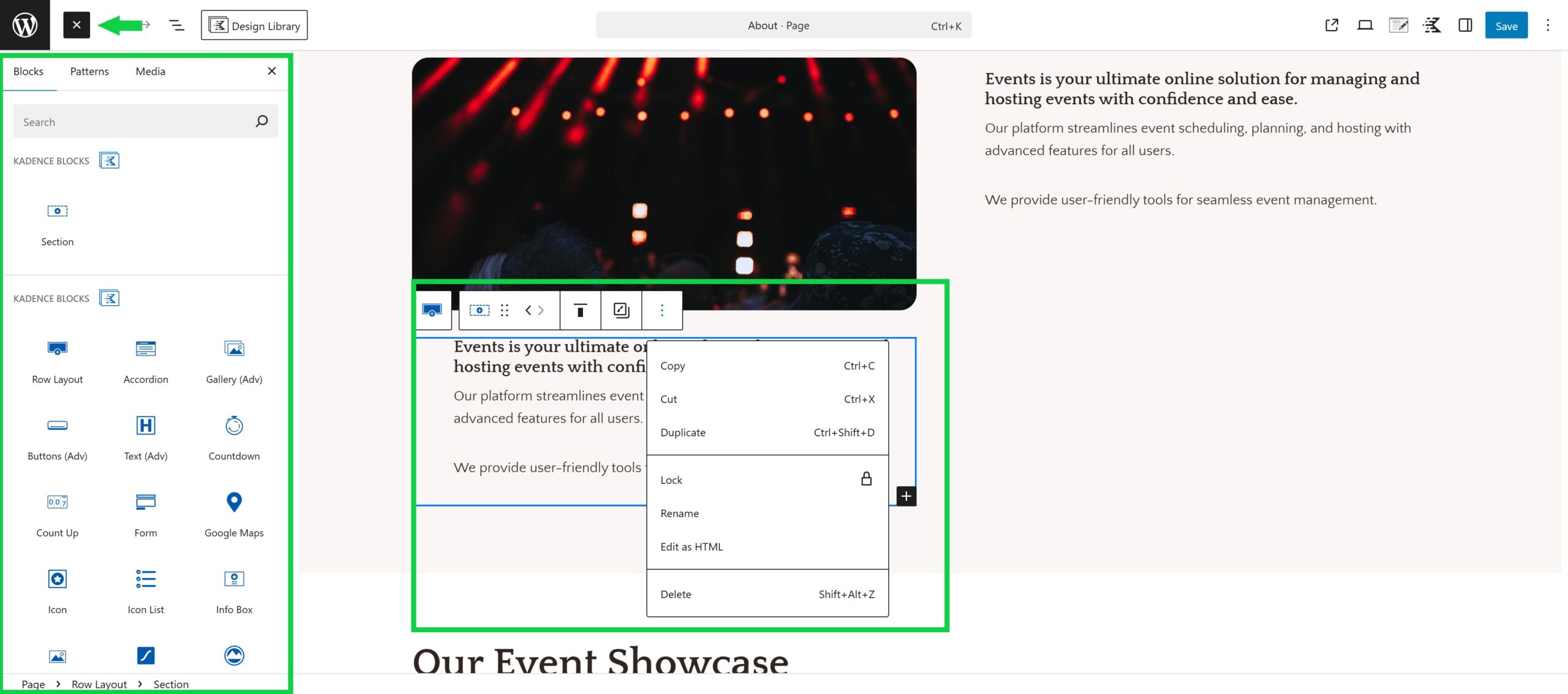Image resolution: width=1568 pixels, height=694 pixels.
Task: Insert the Row Layout block
Action: click(x=56, y=358)
